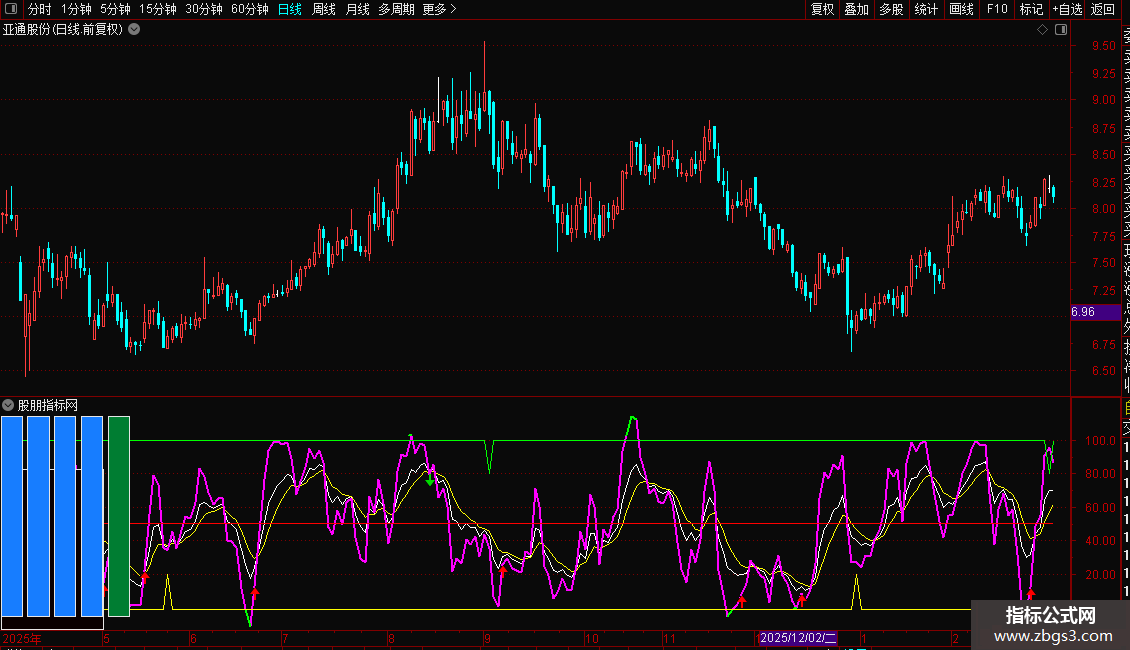Viewport: 1130px width, 650px height.
Task: Click the 2025/12/02 date marker on timeline
Action: (x=798, y=638)
